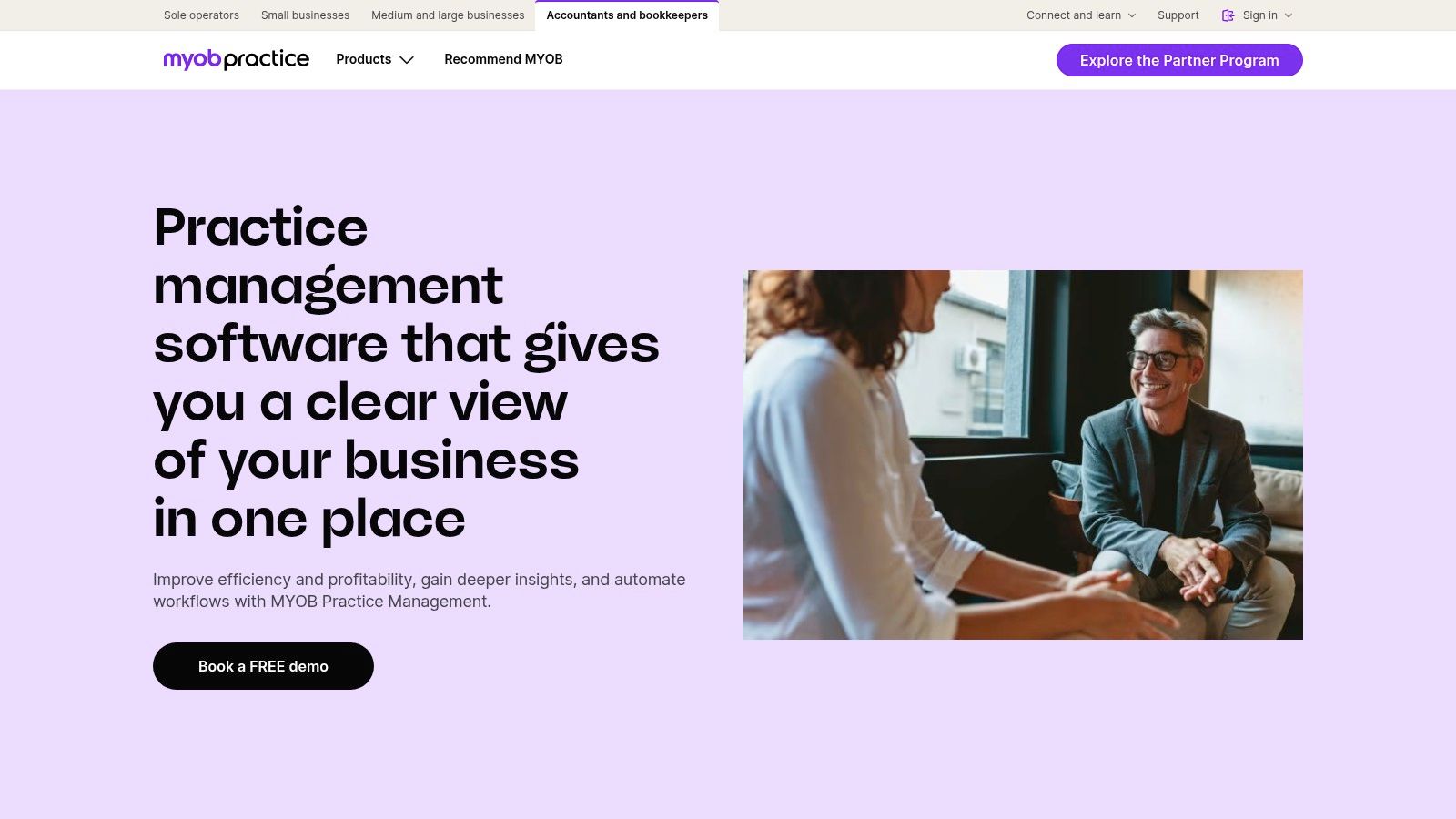Select Accountants and bookkeepers tab
This screenshot has width=1456, height=819.
click(x=627, y=15)
